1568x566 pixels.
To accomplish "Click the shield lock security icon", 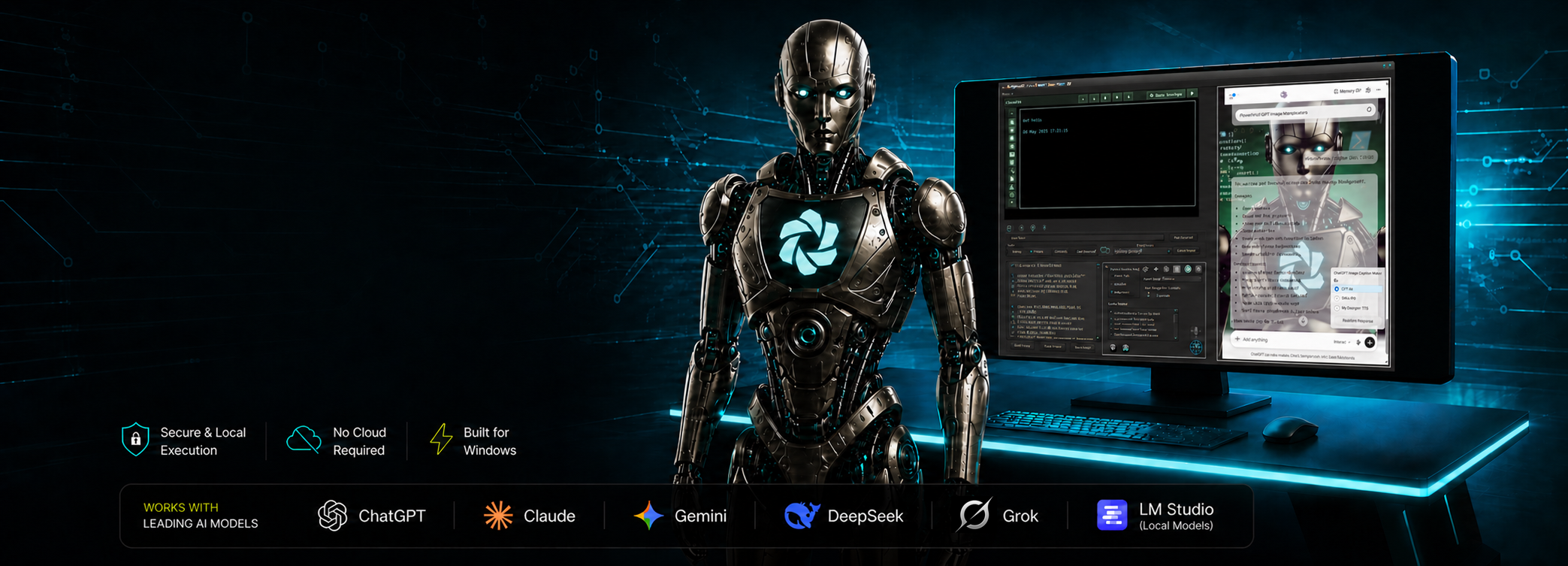I will click(x=135, y=440).
